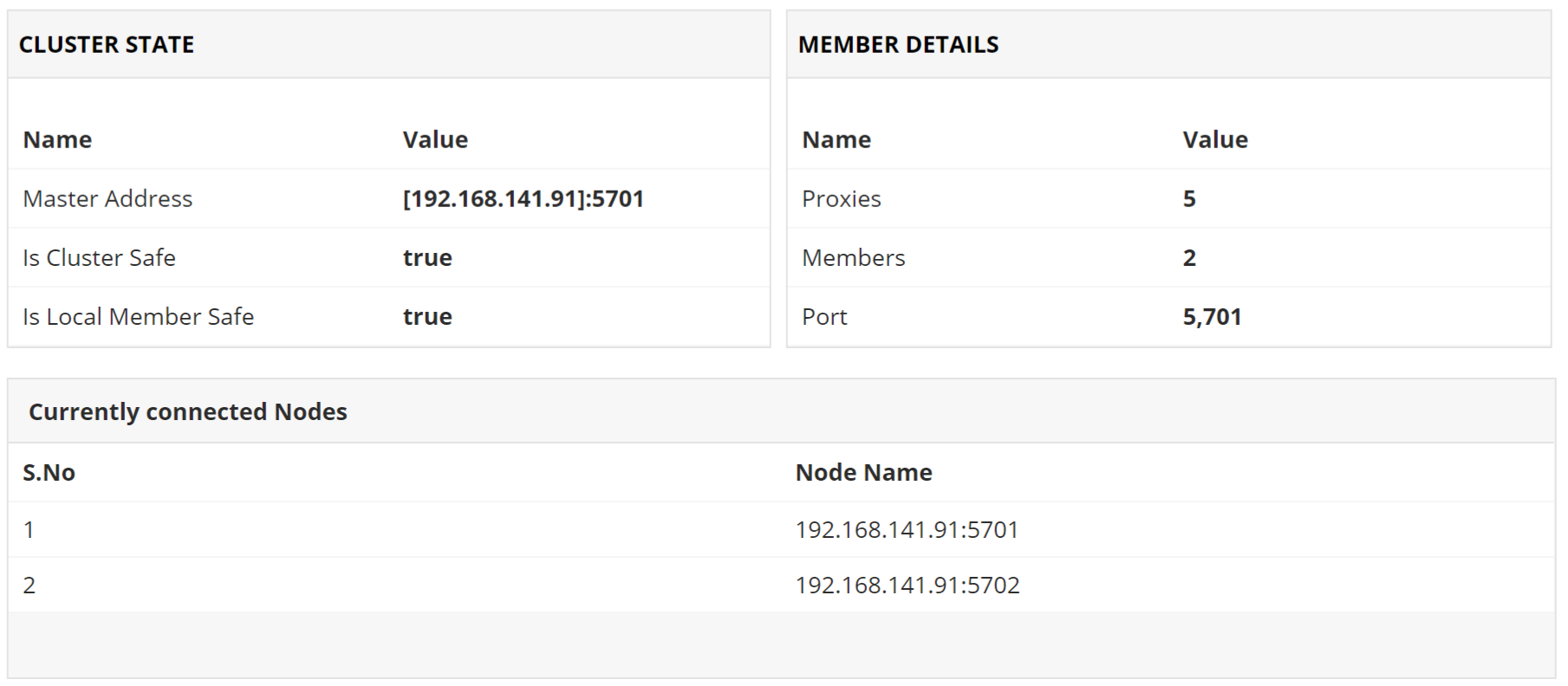Select the Is Local Member Safe label
Image resolution: width=1568 pixels, height=686 pixels.
pyautogui.click(x=138, y=317)
